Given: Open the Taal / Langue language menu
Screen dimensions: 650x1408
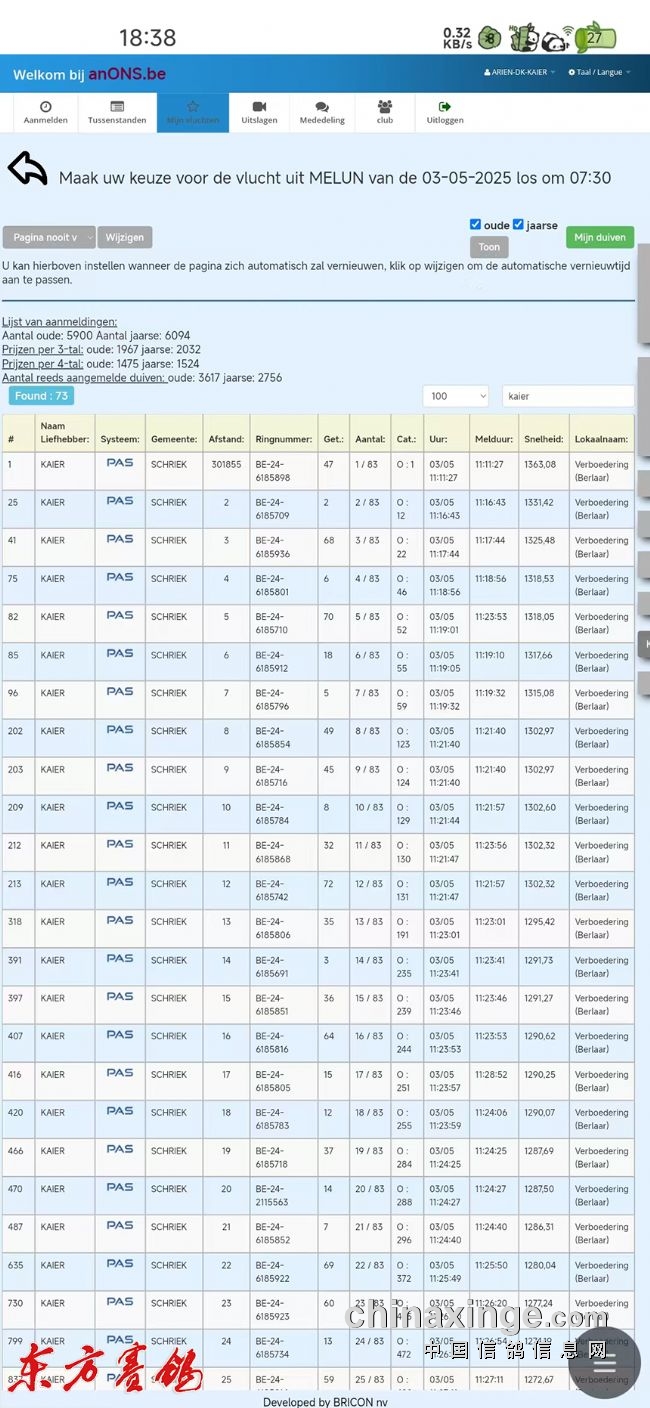Looking at the screenshot, I should point(599,73).
